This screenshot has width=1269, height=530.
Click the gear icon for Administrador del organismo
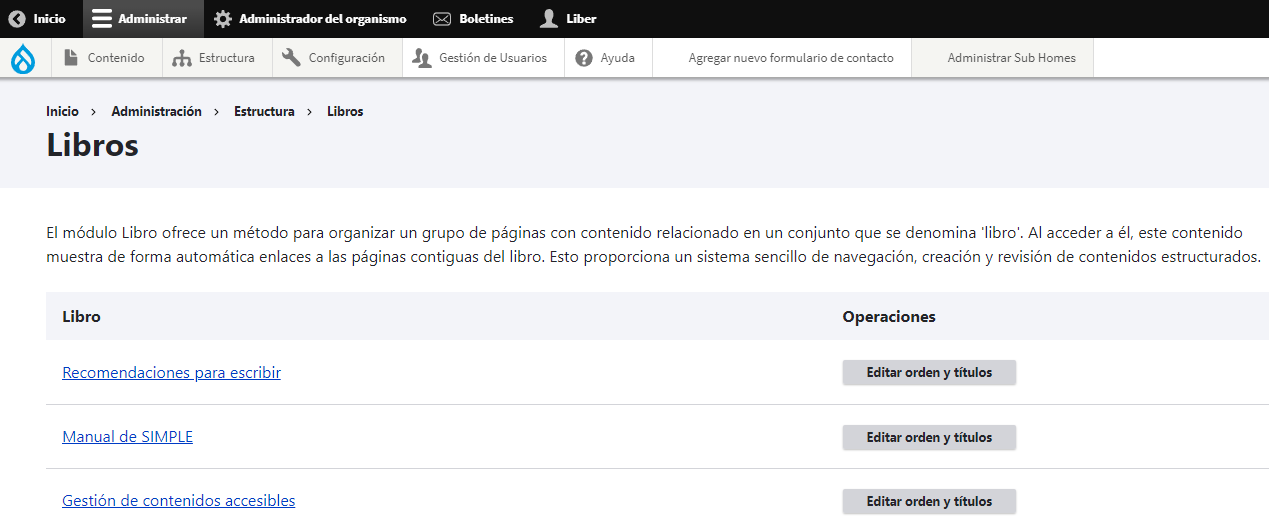point(223,19)
